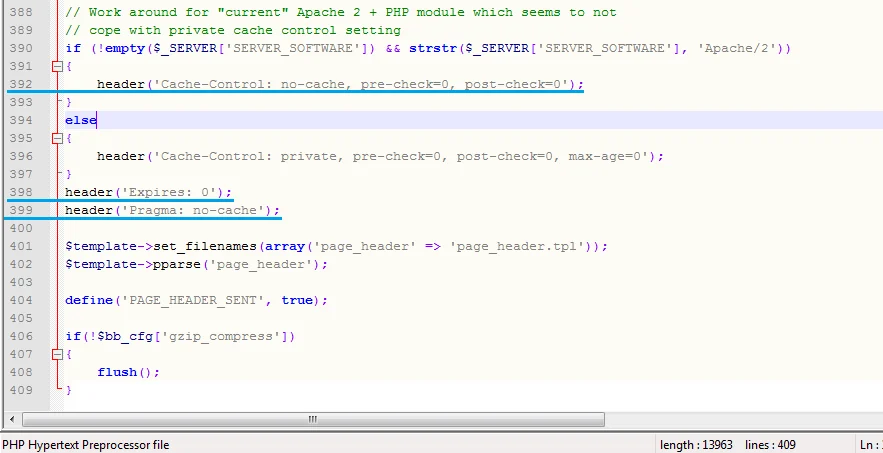Viewport: 883px width, 453px height.
Task: Click the flush() call on line 408
Action: [128, 372]
